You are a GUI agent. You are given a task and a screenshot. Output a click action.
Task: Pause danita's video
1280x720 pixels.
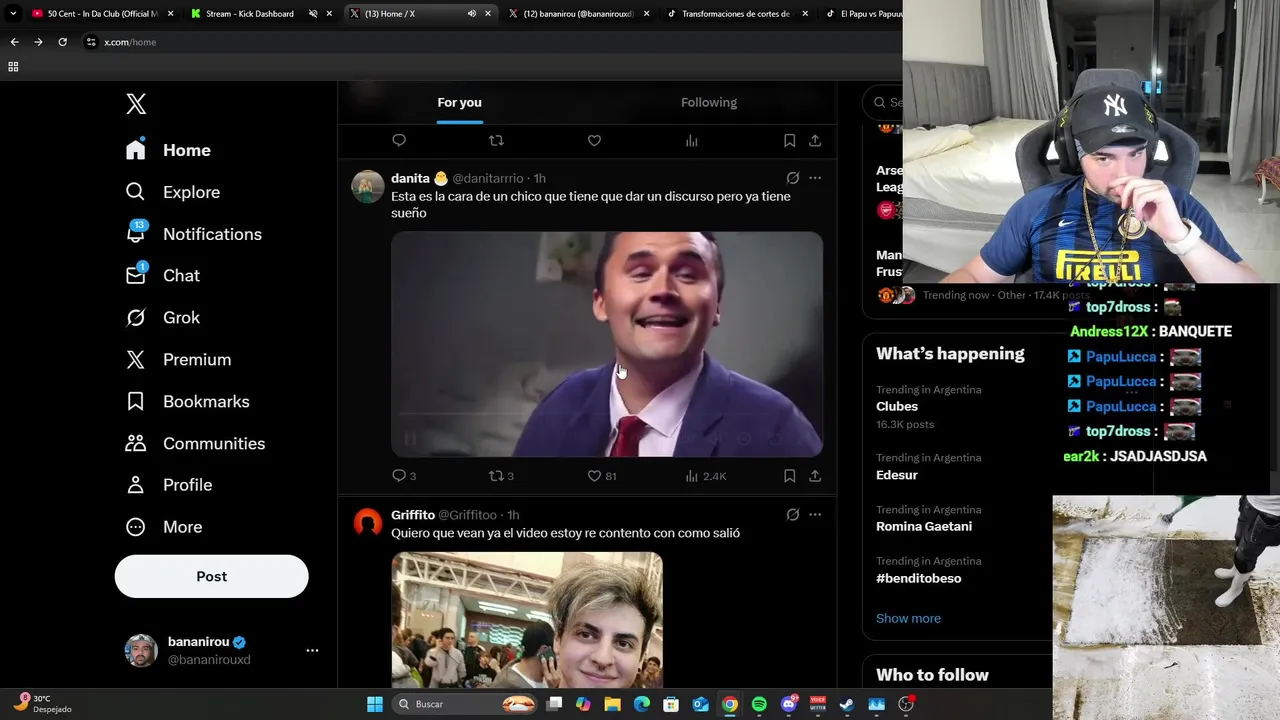coord(410,438)
